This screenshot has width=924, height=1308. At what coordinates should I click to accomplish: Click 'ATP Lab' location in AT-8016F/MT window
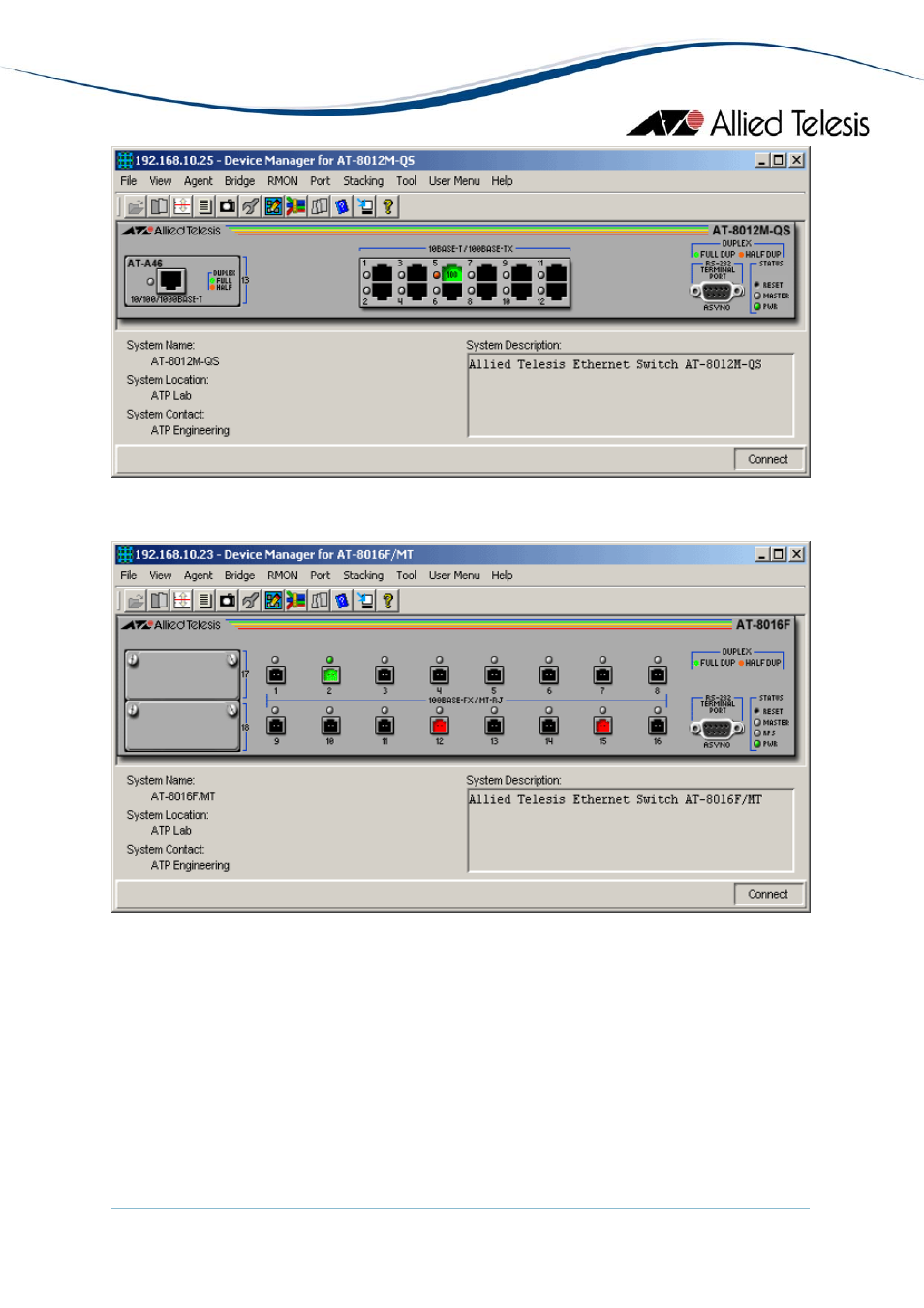coord(171,831)
